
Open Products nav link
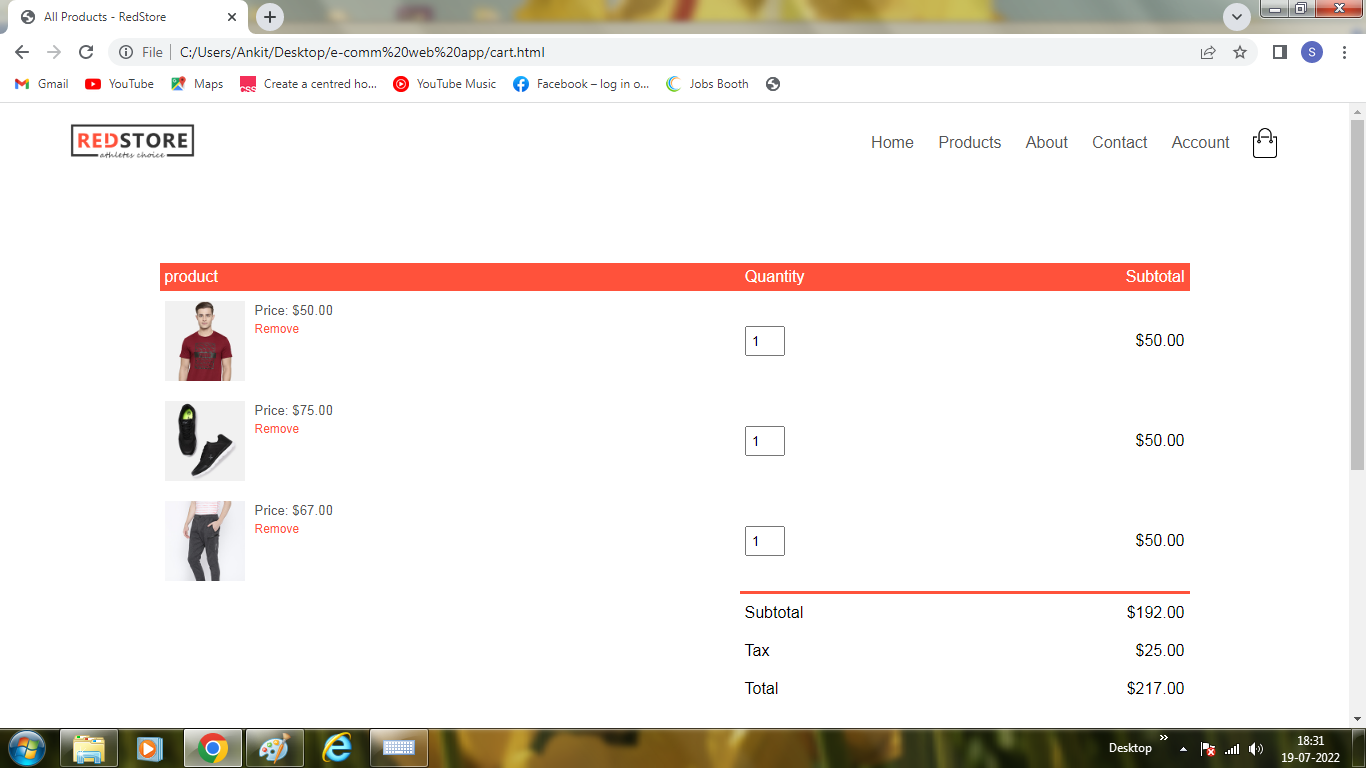[970, 142]
